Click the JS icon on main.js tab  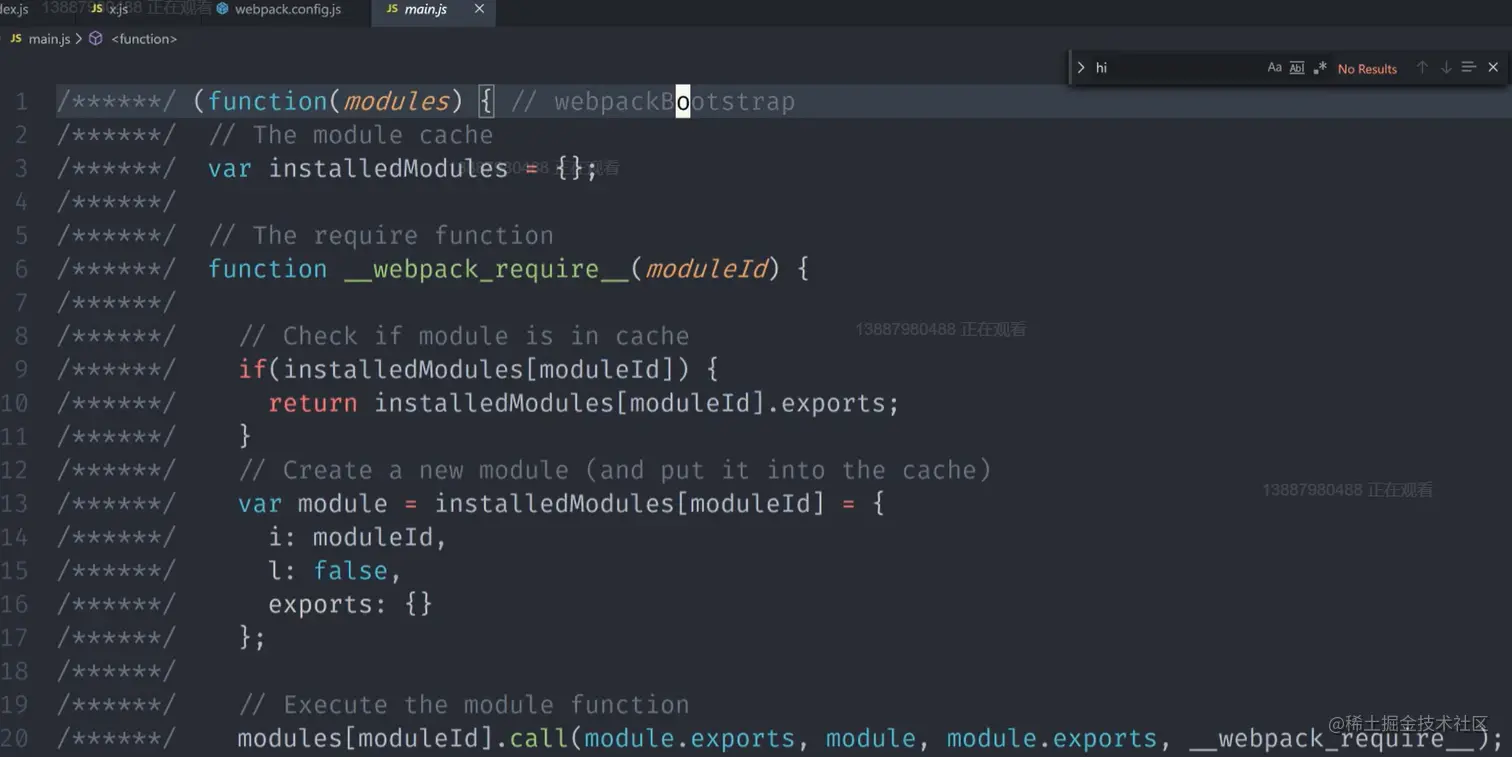(x=392, y=9)
